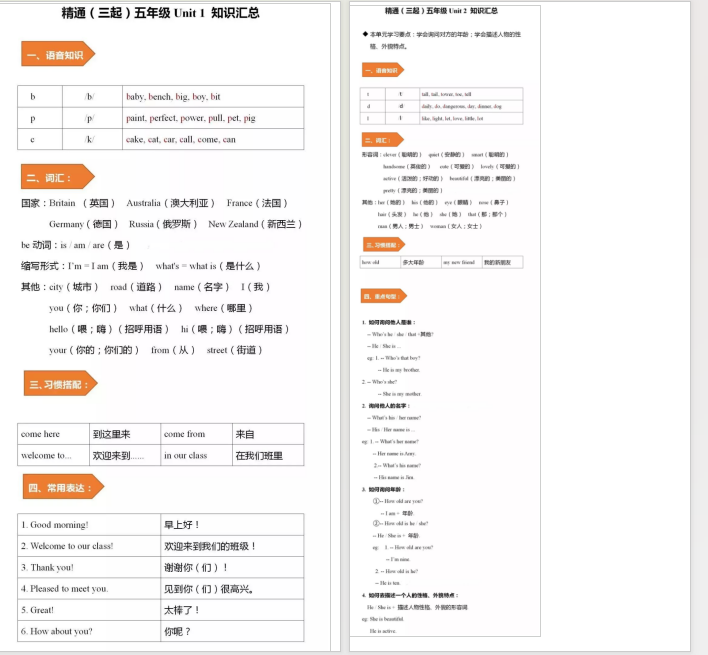Select the cell 'cake, cat, car, call, come, can'
This screenshot has width=708, height=655.
[213, 139]
